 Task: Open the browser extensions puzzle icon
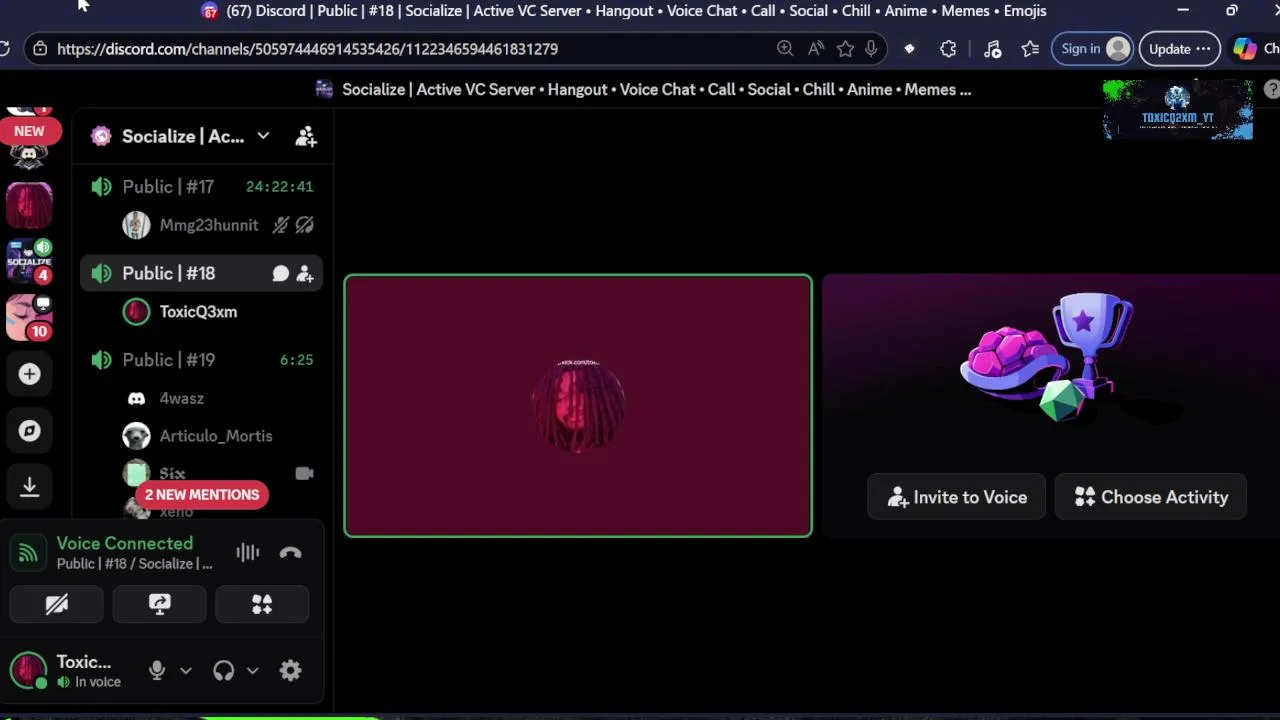948,49
